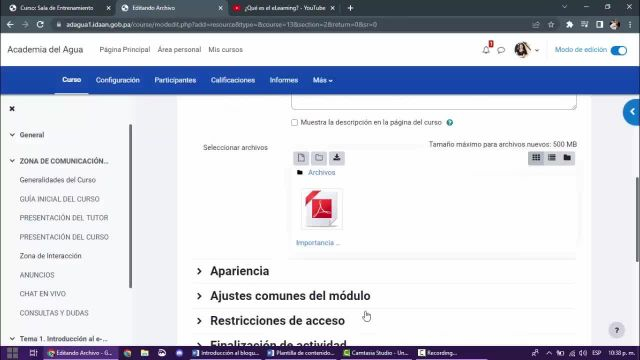Open Windows Start menu
Image resolution: width=640 pixels, height=360 pixels.
coord(12,353)
